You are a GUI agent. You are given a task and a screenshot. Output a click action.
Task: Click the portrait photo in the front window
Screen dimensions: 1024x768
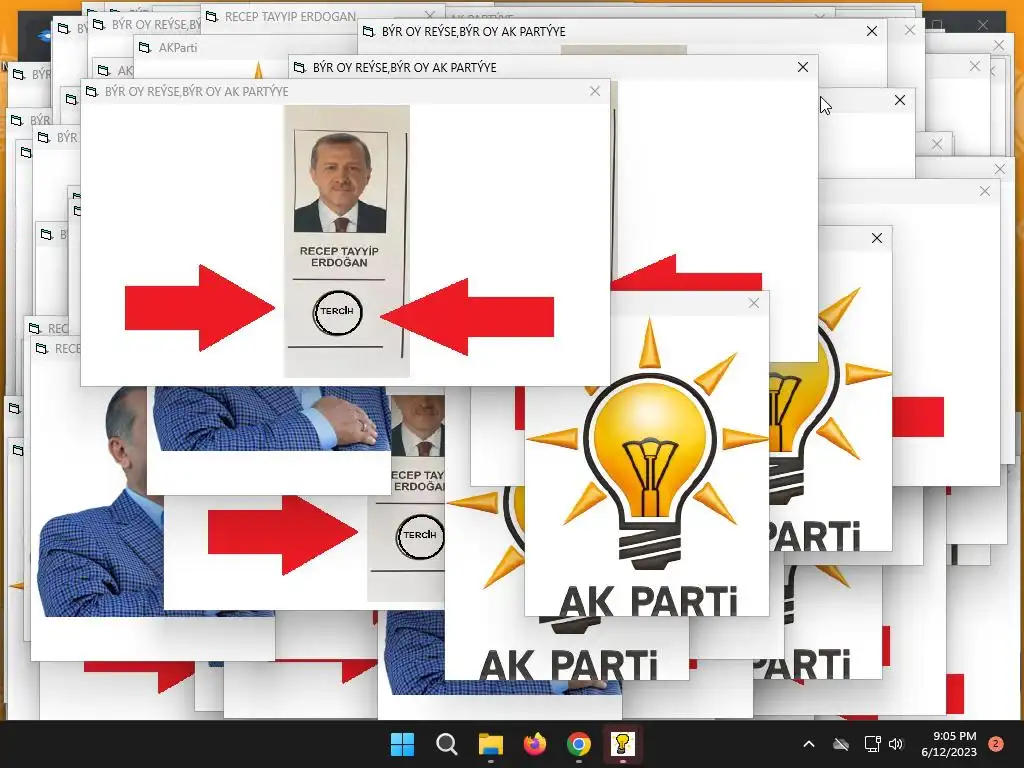click(340, 182)
